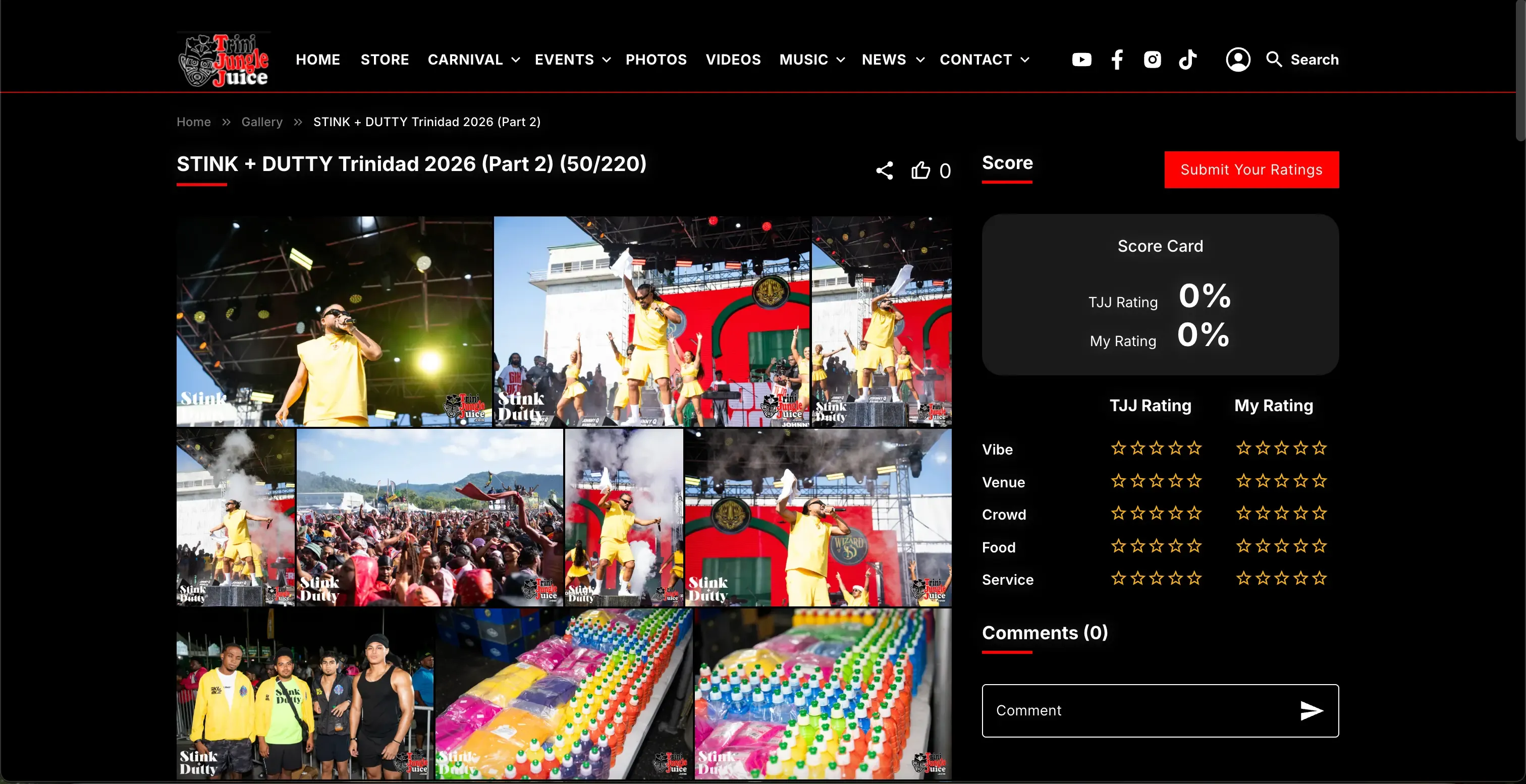Click the Facebook icon in the header
Screen dimensions: 1526x784
click(1117, 59)
